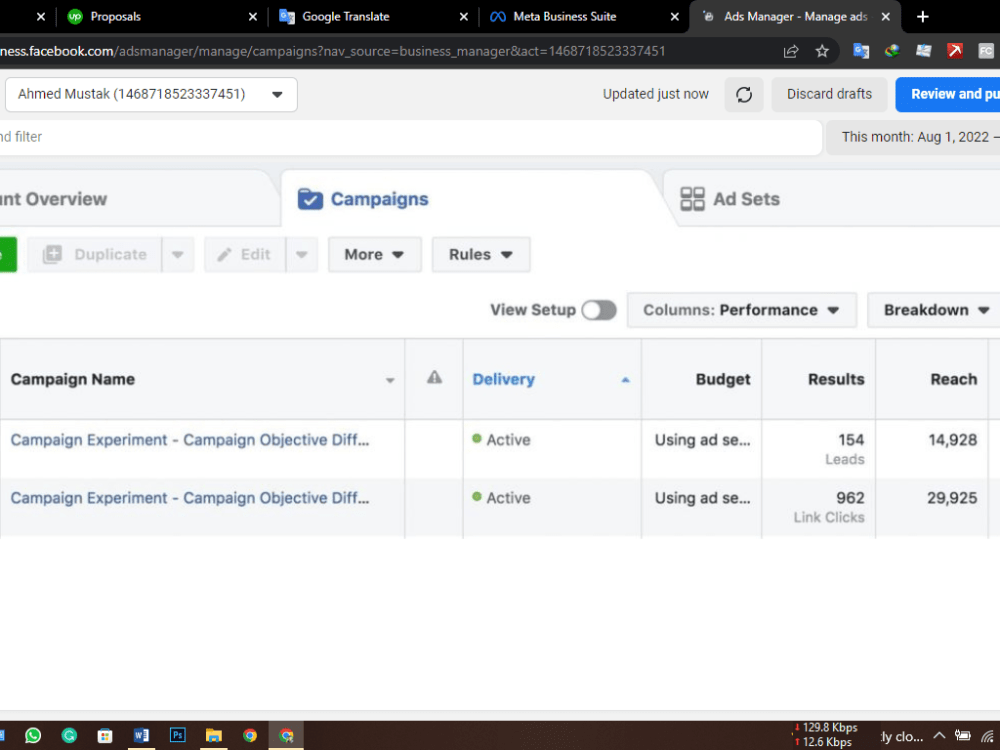Open the FC browser extension
1000x750 pixels.
point(985,51)
